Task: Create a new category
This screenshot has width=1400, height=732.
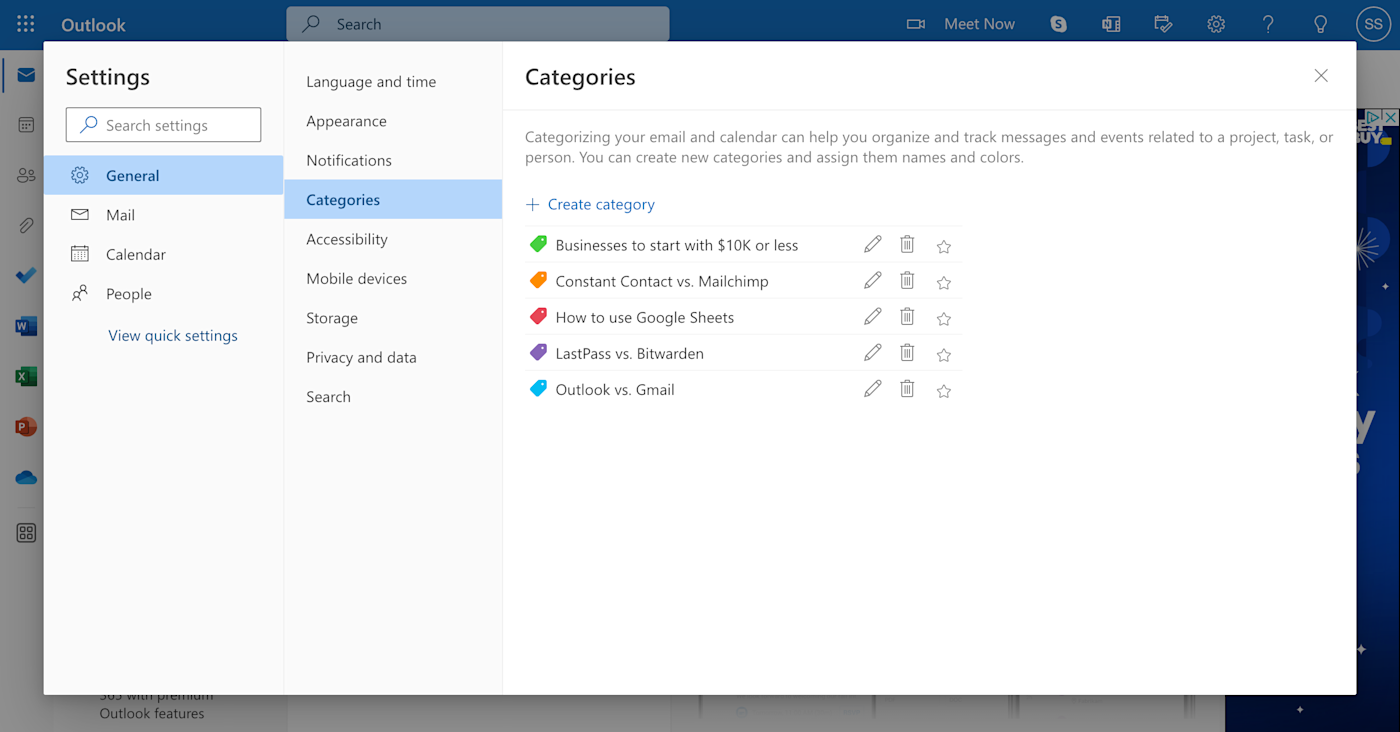Action: point(590,204)
